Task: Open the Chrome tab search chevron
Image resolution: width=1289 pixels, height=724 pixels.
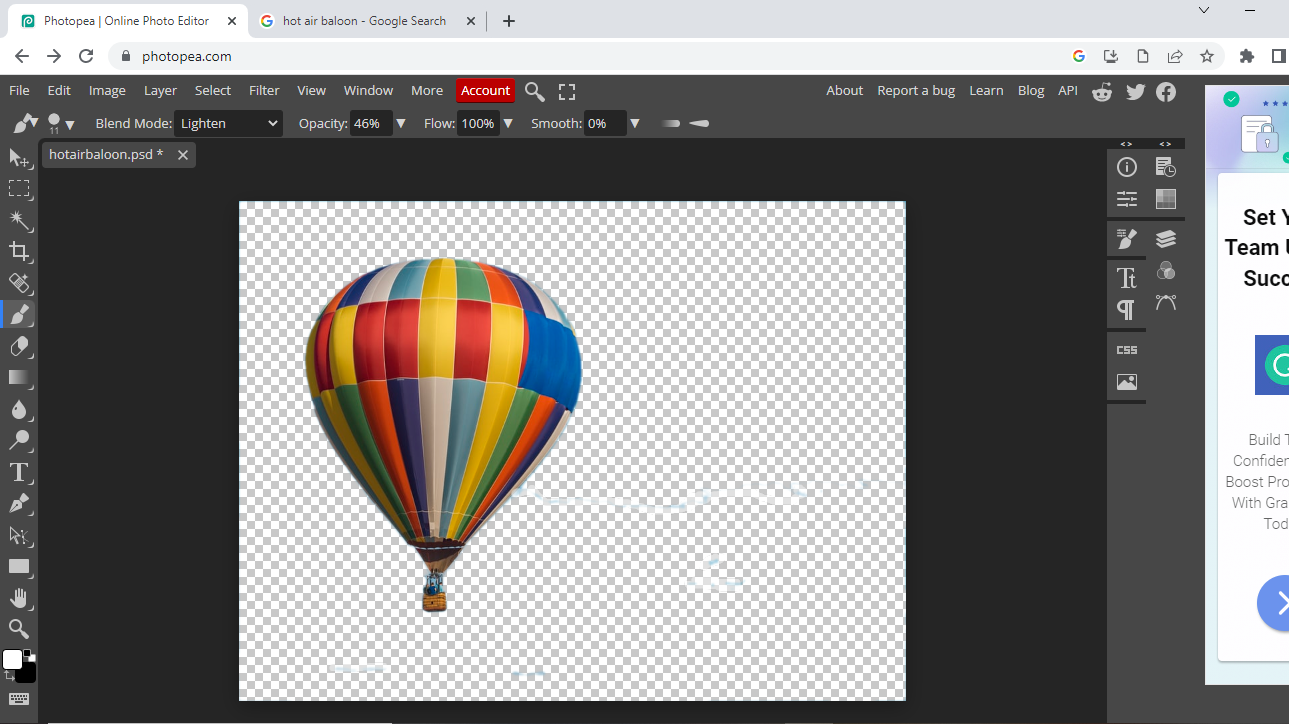Action: point(1204,10)
